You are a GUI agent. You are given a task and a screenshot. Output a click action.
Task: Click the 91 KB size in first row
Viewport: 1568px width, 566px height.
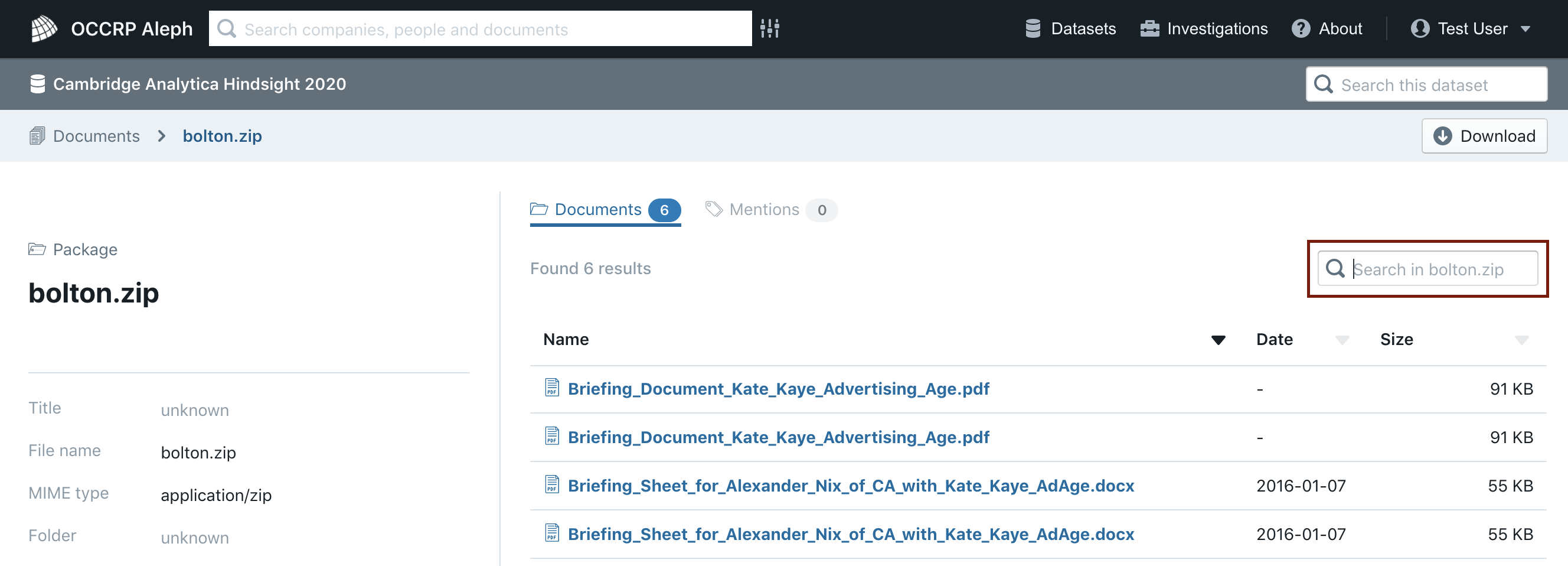point(1511,389)
